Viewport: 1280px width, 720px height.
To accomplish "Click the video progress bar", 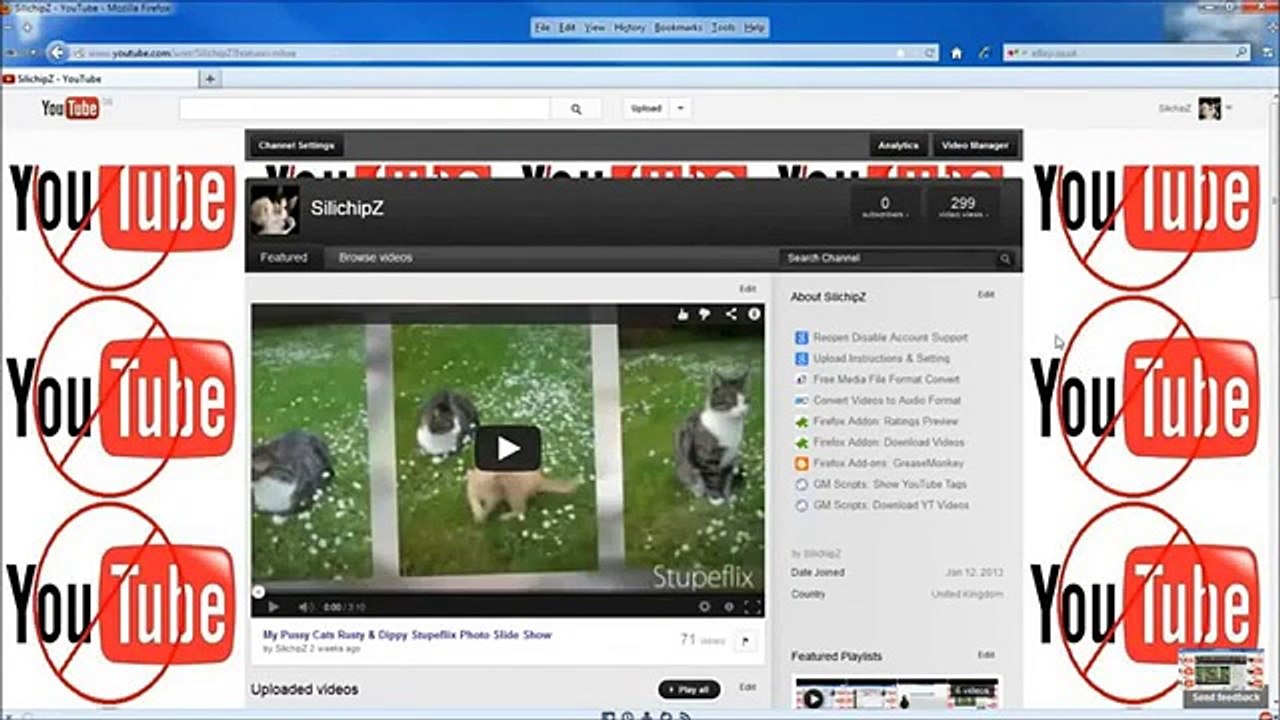I will point(507,592).
